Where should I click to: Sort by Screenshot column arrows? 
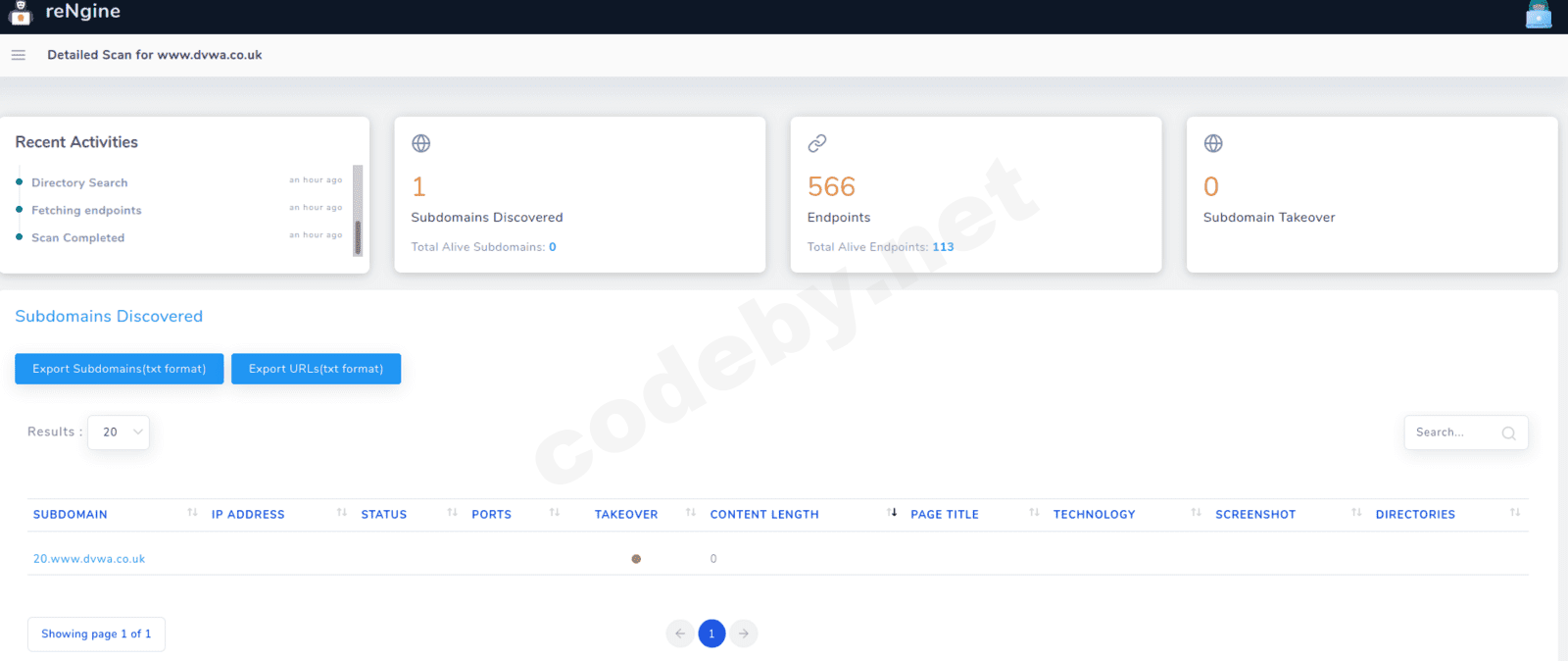point(1356,513)
